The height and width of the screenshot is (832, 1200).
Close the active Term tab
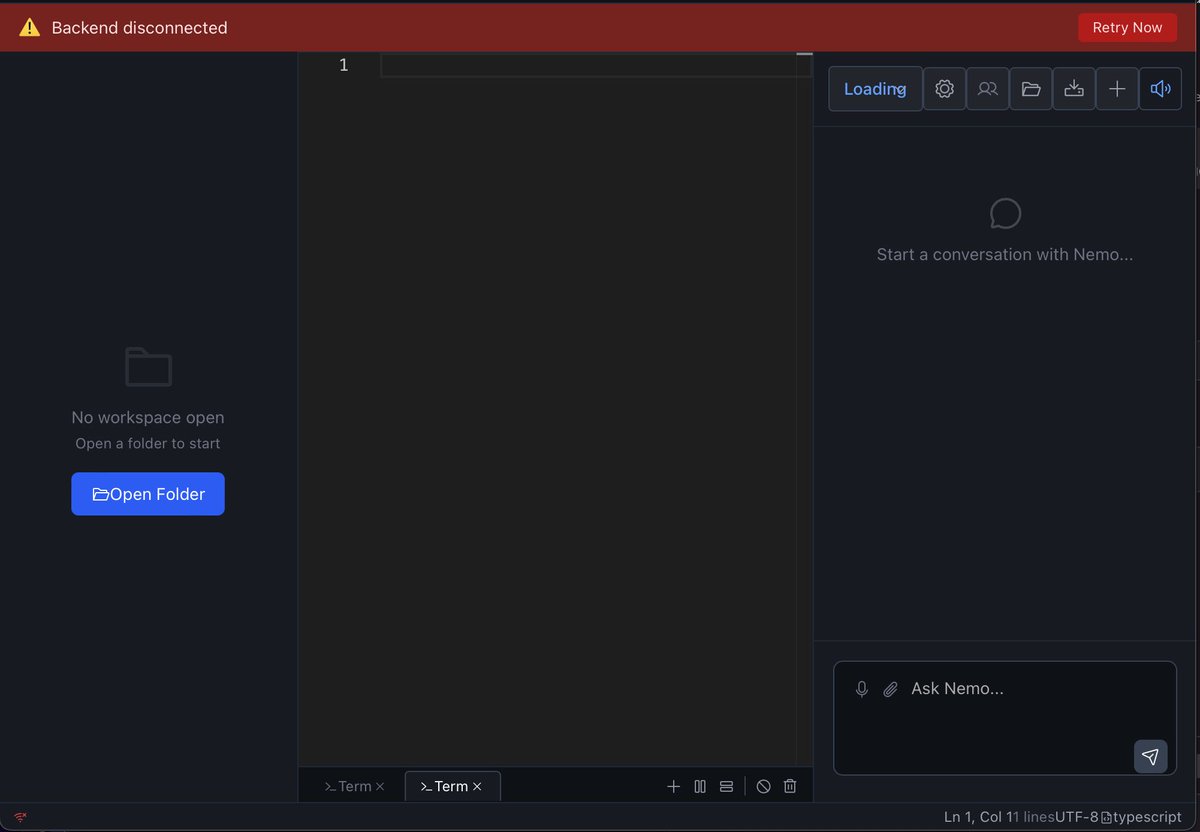coord(478,786)
